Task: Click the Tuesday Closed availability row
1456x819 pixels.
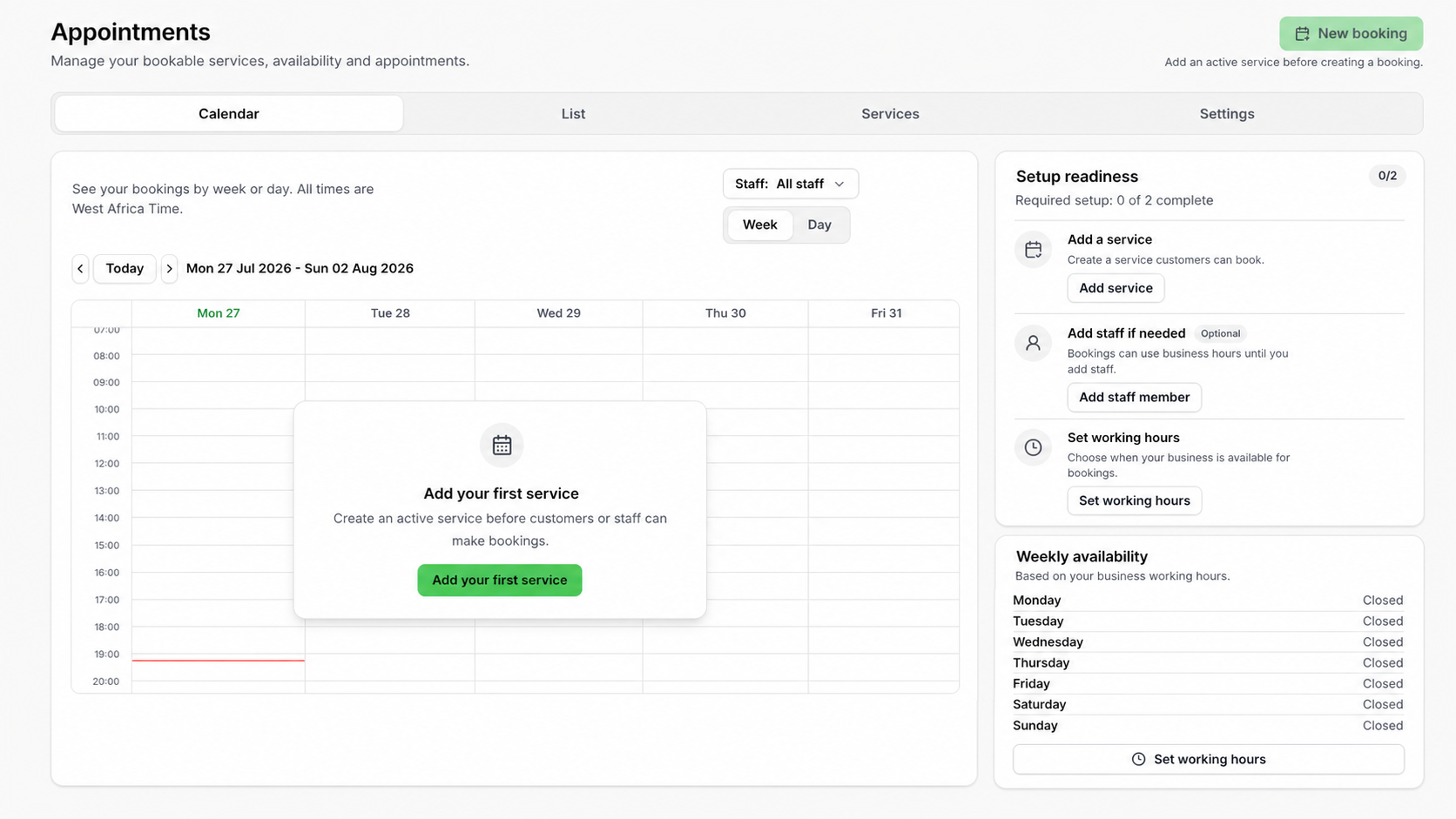Action: [x=1208, y=621]
